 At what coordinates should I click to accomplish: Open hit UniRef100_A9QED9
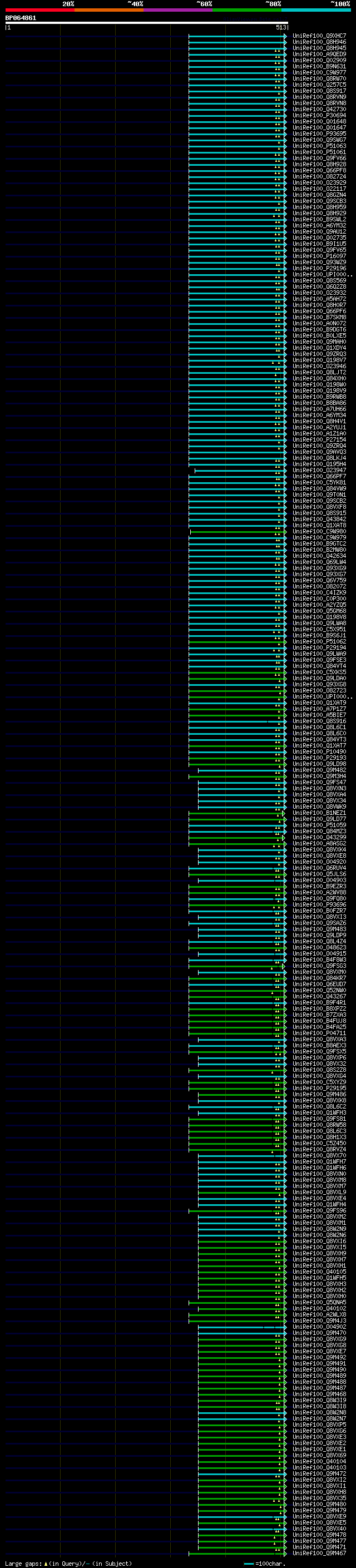[319, 54]
